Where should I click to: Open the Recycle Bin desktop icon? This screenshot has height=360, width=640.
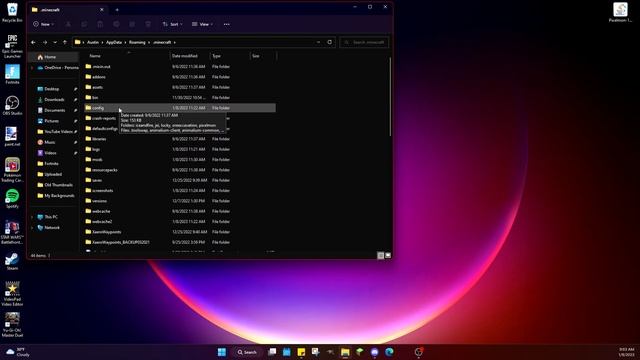click(12, 12)
